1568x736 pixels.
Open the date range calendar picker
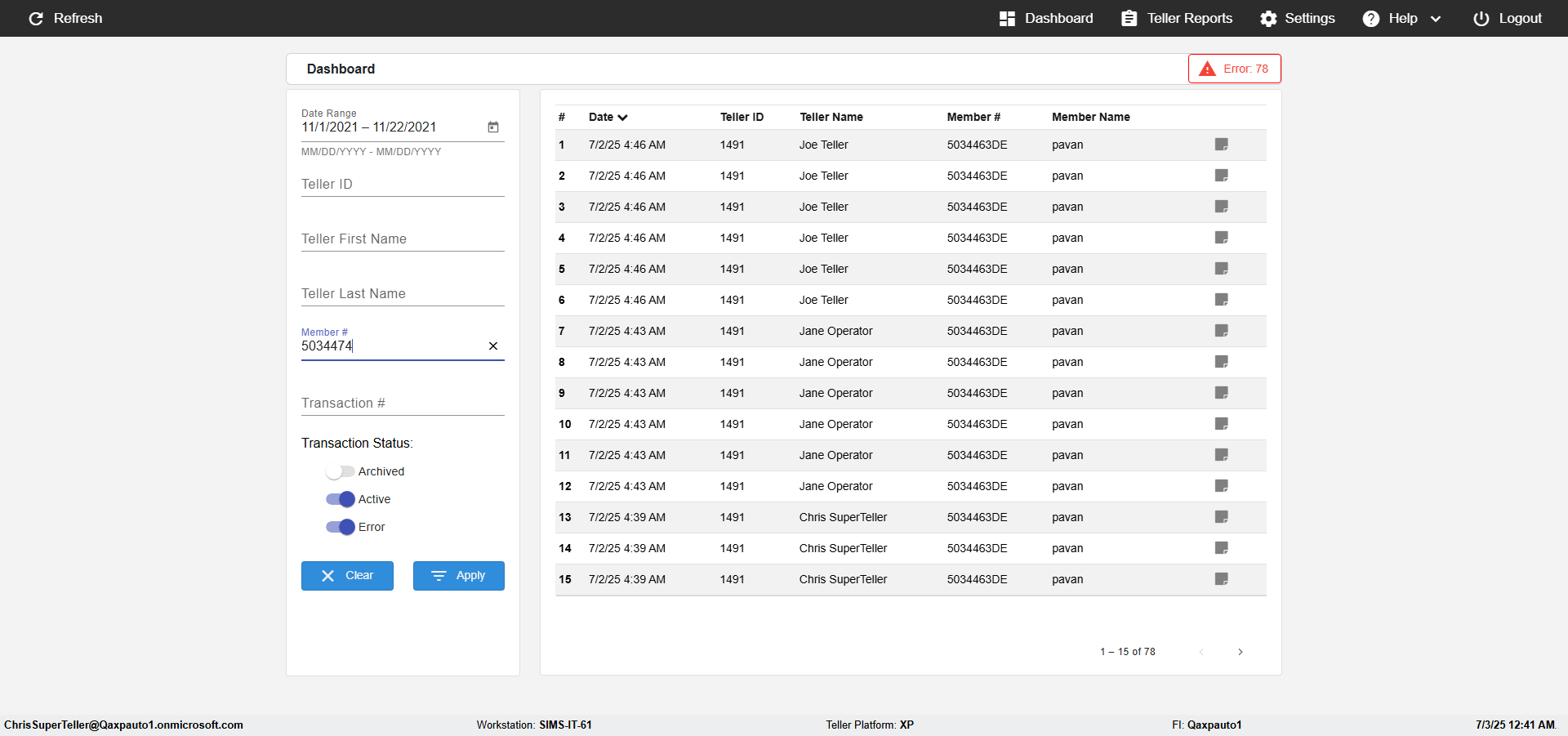pyautogui.click(x=493, y=127)
